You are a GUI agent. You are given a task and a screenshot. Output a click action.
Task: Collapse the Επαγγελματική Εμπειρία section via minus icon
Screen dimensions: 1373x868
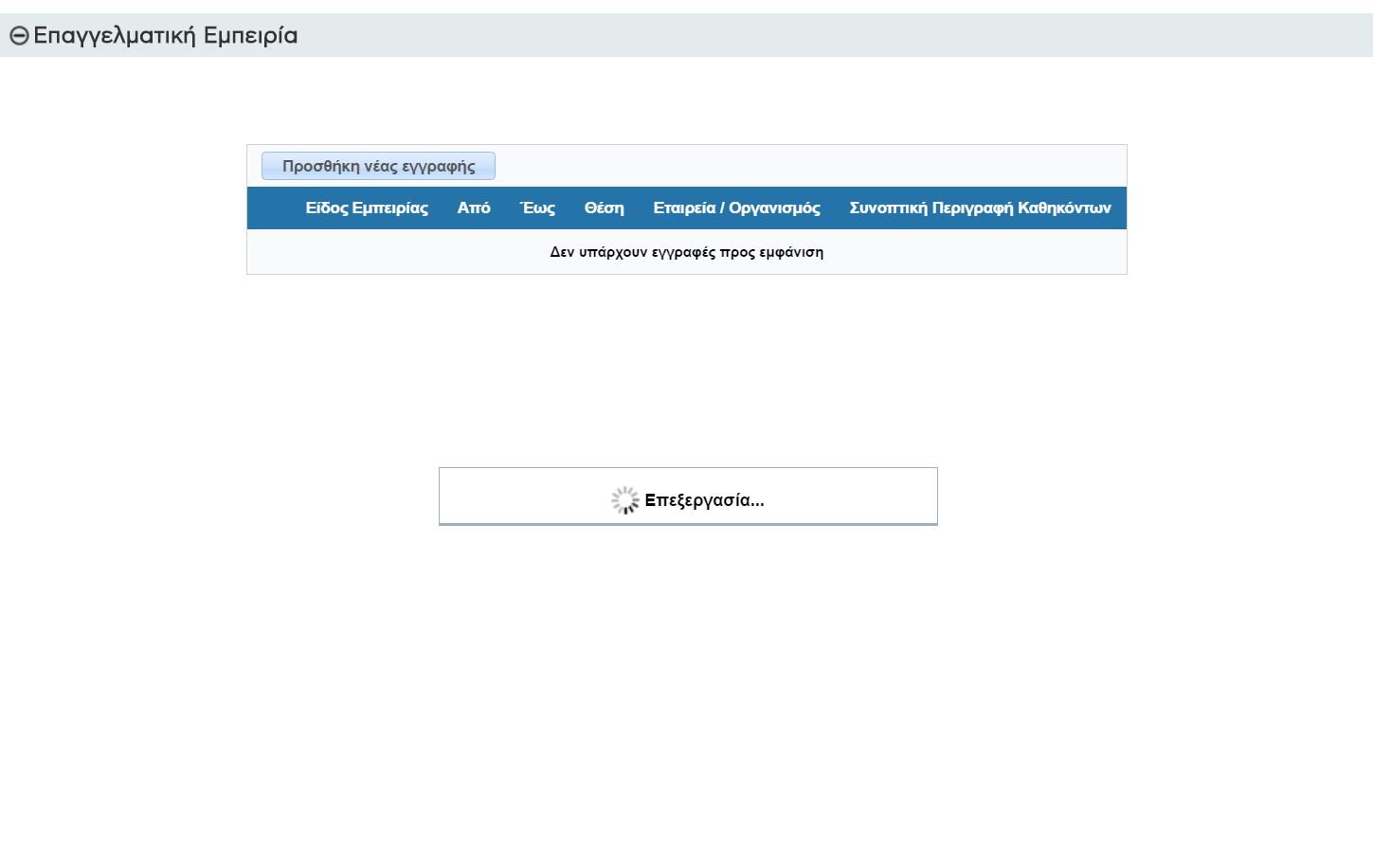pos(19,36)
